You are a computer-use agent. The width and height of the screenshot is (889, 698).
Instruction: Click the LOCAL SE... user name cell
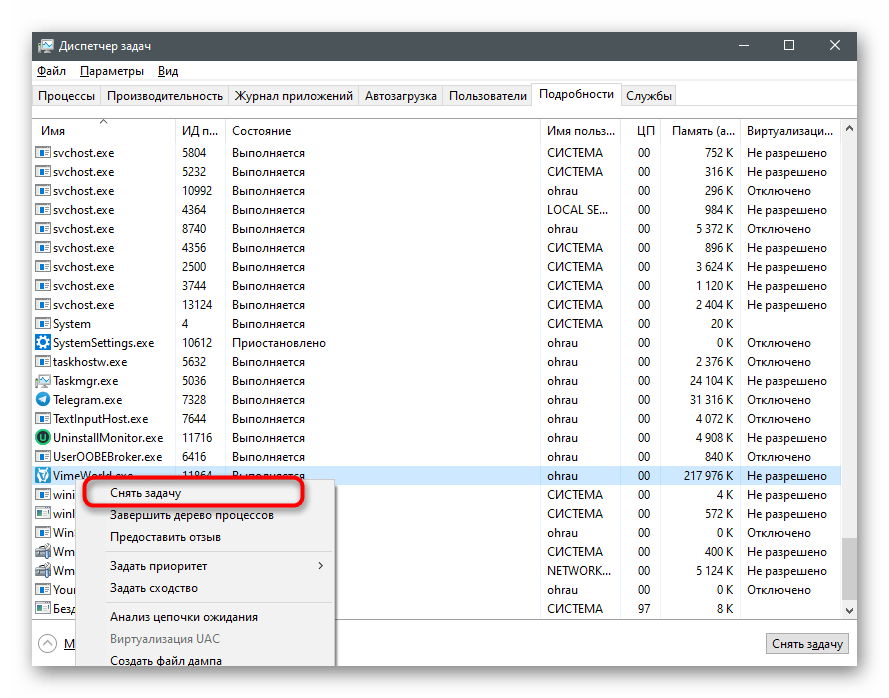click(577, 210)
